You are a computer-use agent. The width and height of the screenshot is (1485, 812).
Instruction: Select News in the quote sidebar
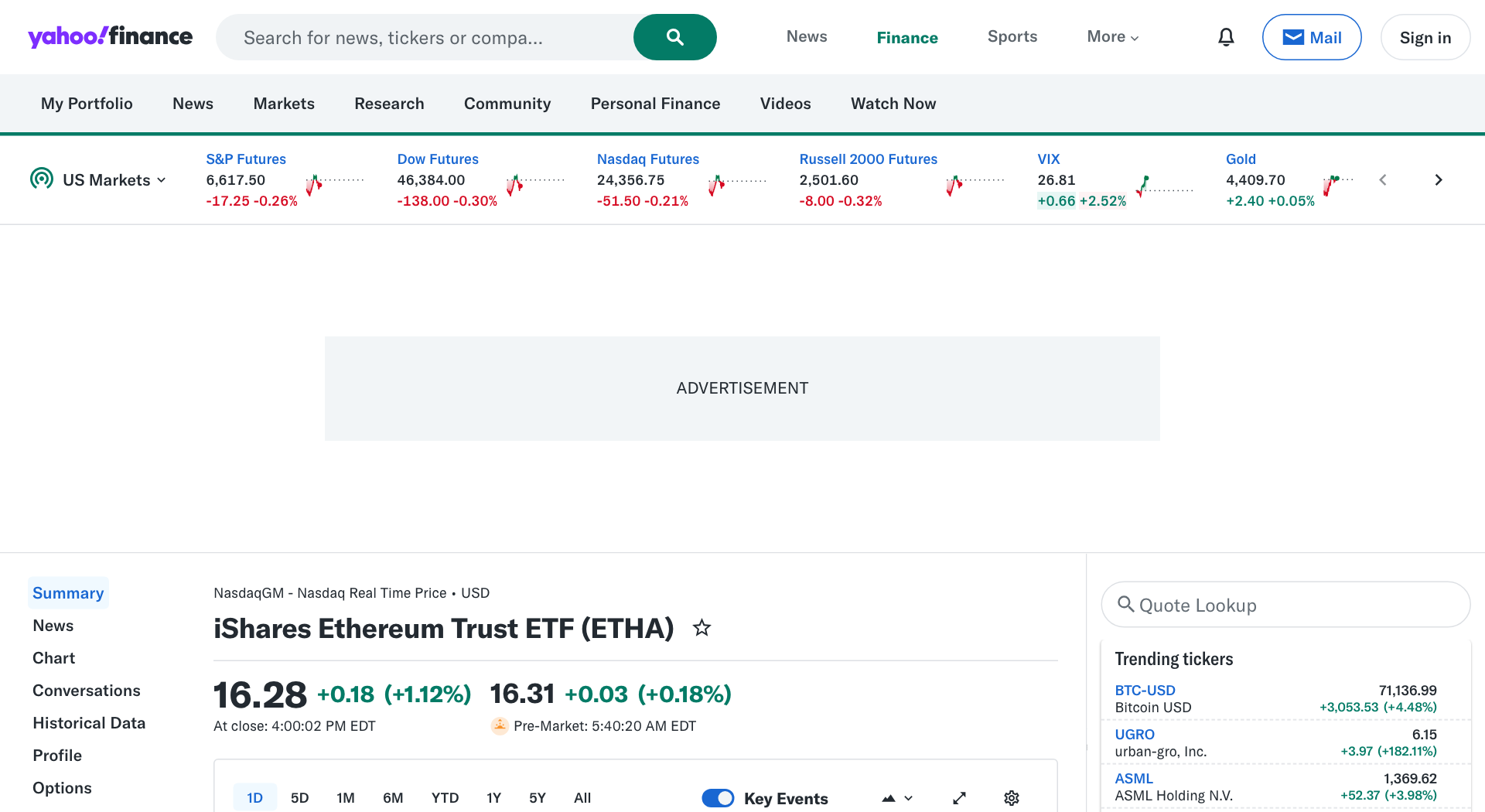coord(53,626)
